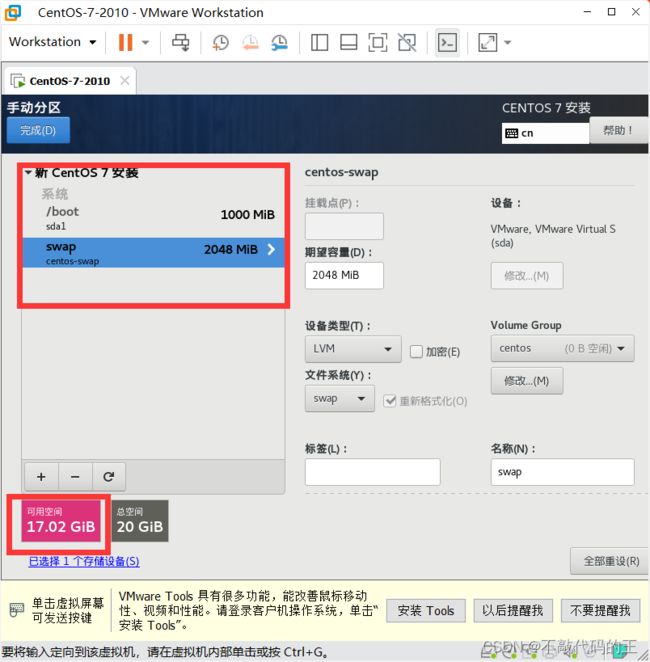Image resolution: width=650 pixels, height=662 pixels.
Task: Collapse the 新 CentOS 7 安装 tree
Action: [28, 172]
